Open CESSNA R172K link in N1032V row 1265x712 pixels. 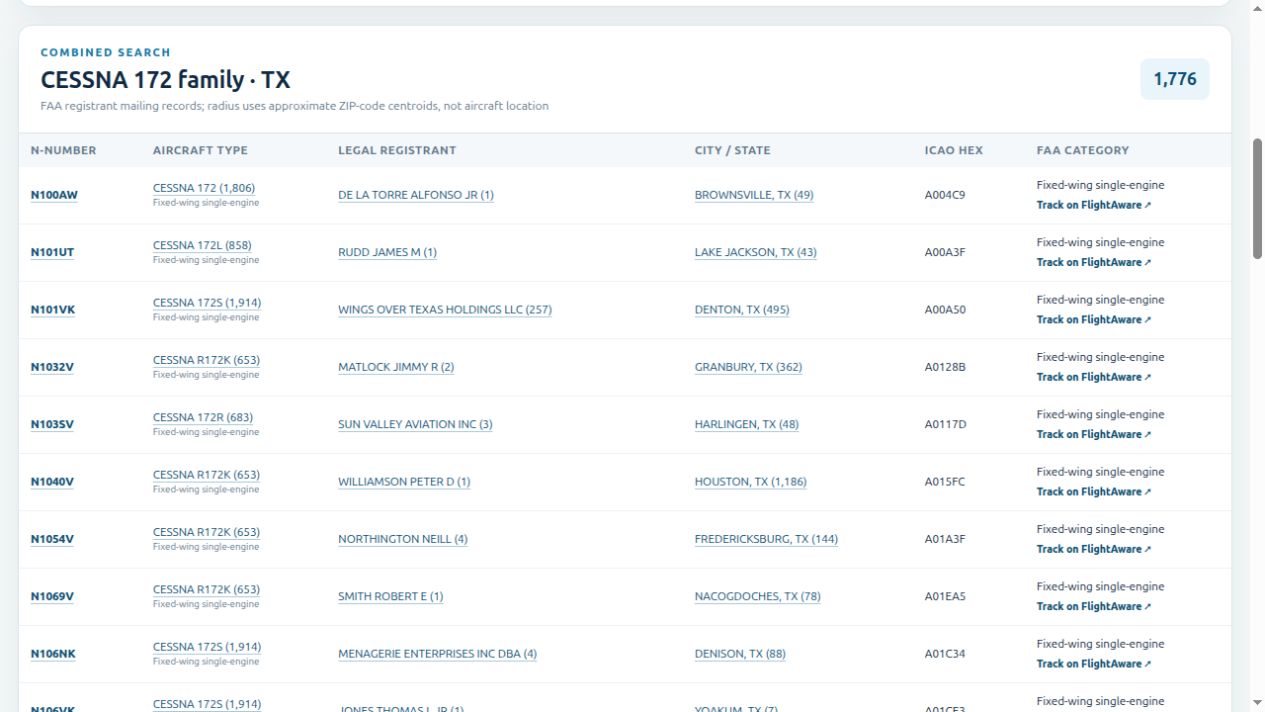point(206,360)
